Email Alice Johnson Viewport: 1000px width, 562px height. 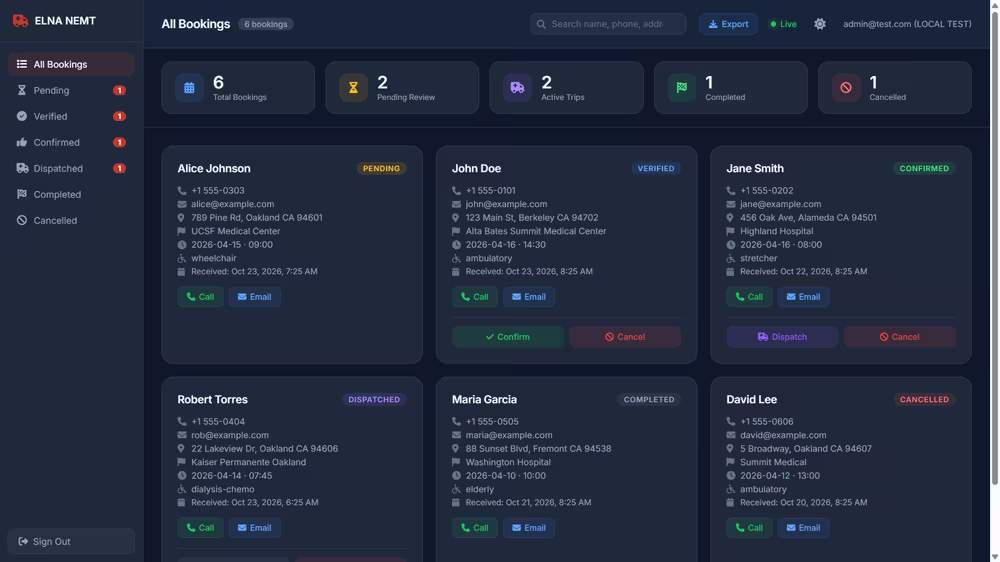click(254, 297)
